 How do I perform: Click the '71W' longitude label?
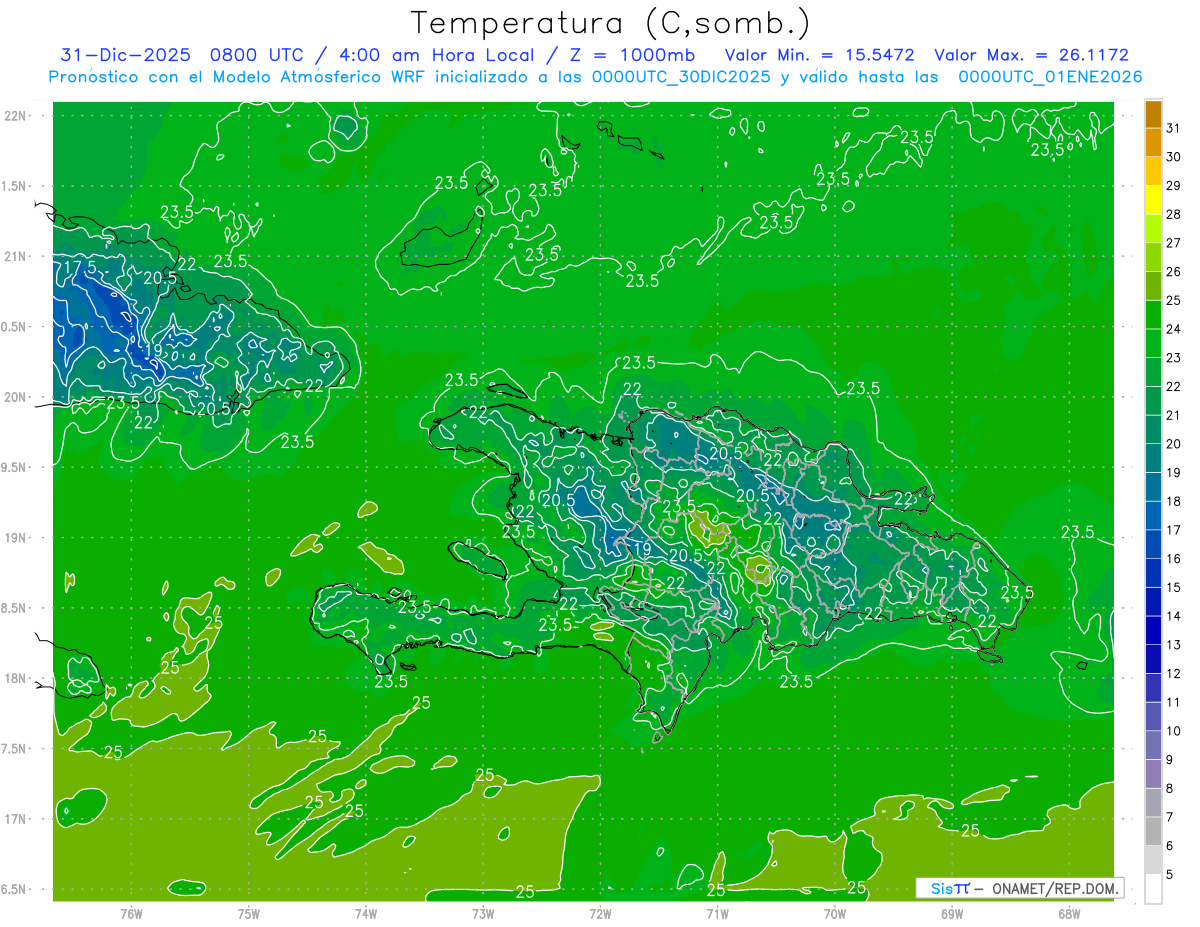pos(717,913)
